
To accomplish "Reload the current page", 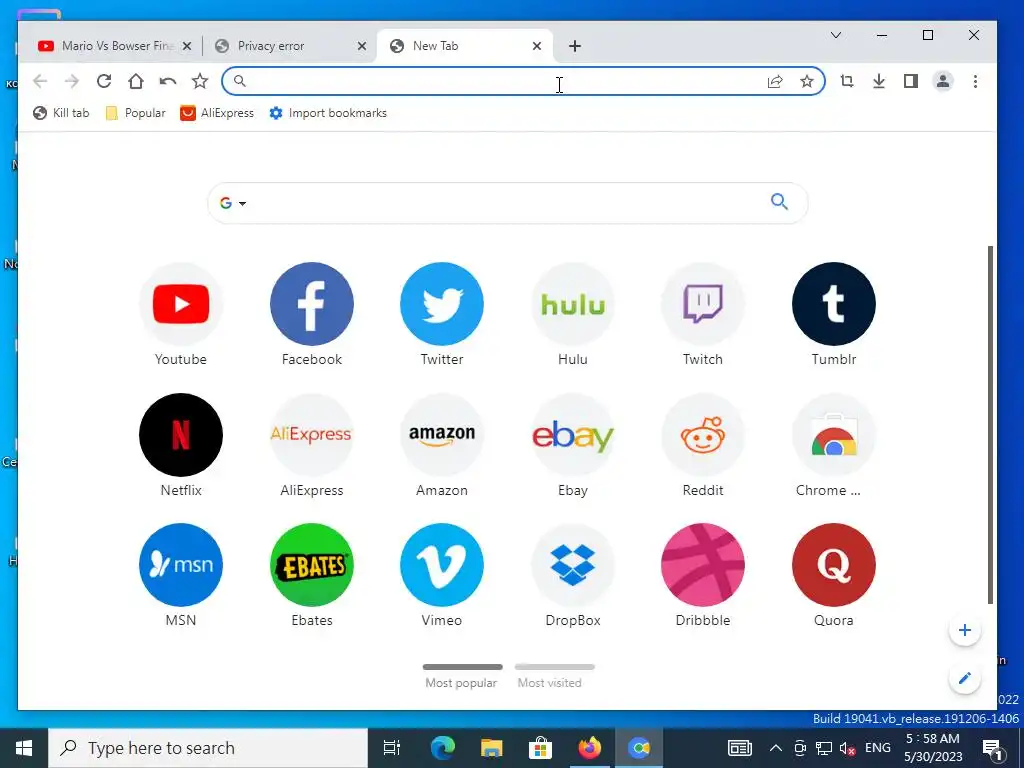I will tap(104, 81).
